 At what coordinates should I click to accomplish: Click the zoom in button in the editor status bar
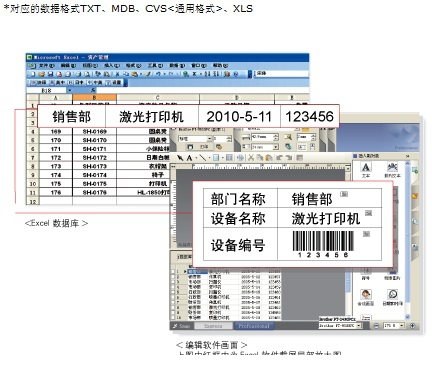coord(412,326)
